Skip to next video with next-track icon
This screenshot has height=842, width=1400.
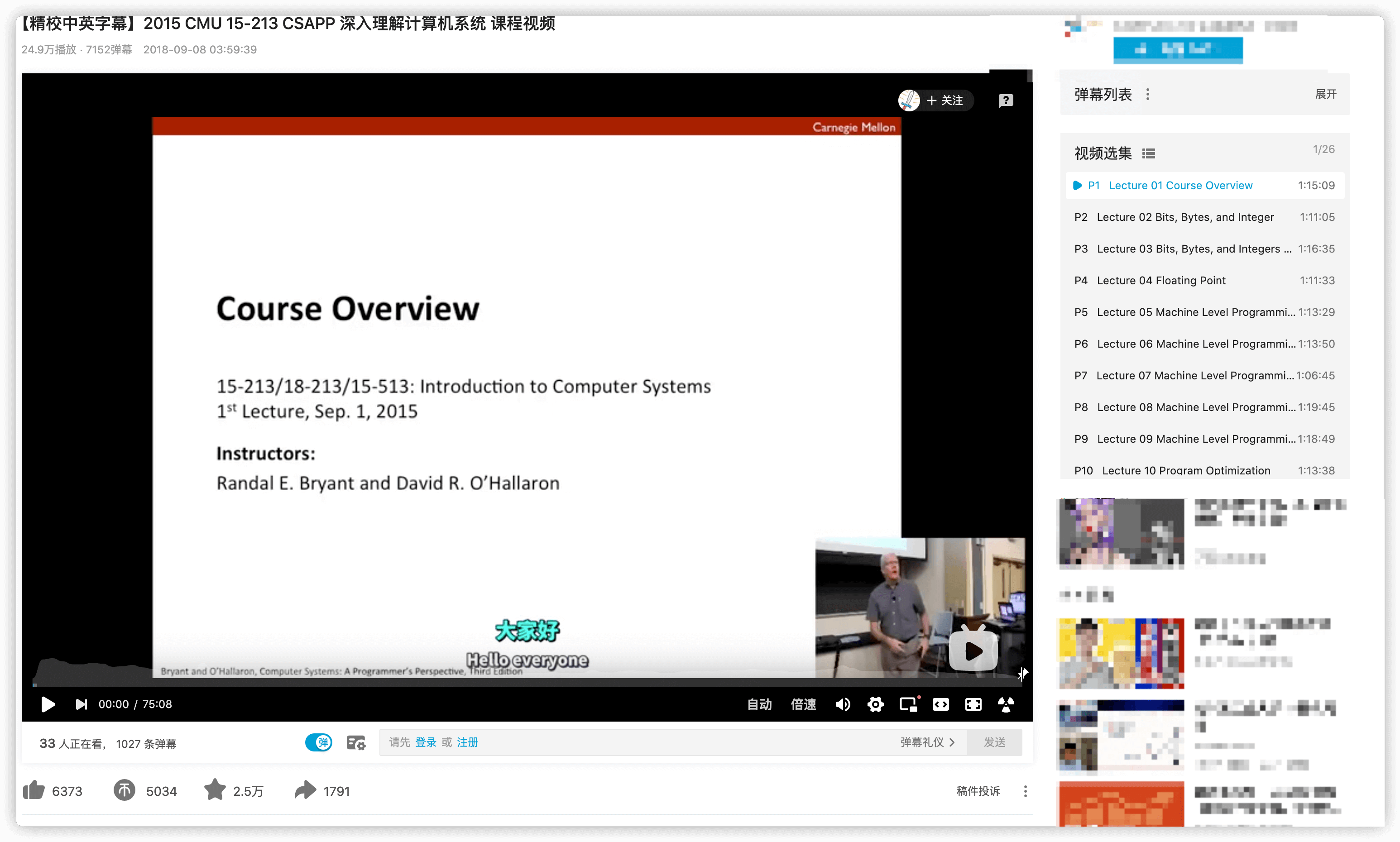pyautogui.click(x=81, y=704)
